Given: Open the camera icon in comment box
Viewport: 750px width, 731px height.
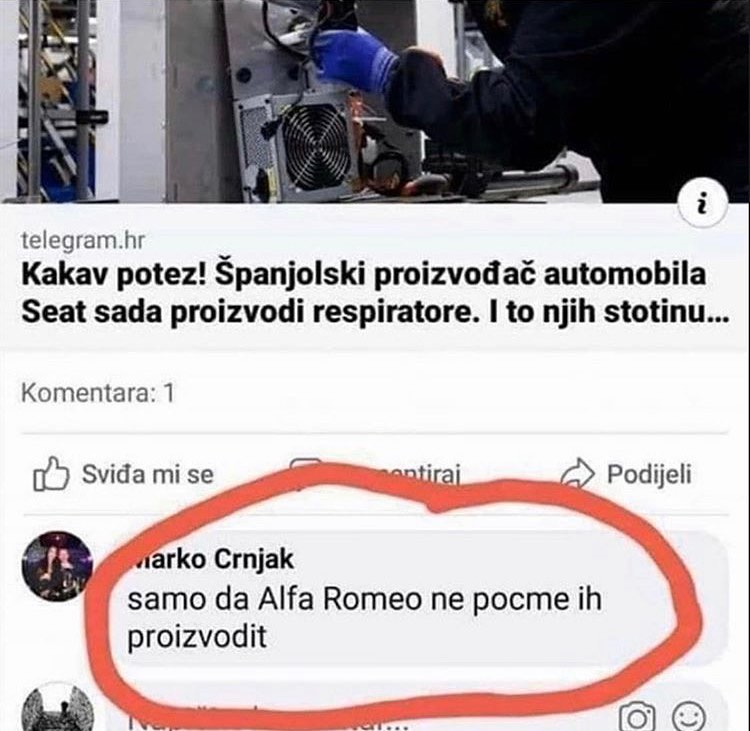Looking at the screenshot, I should click(x=637, y=717).
